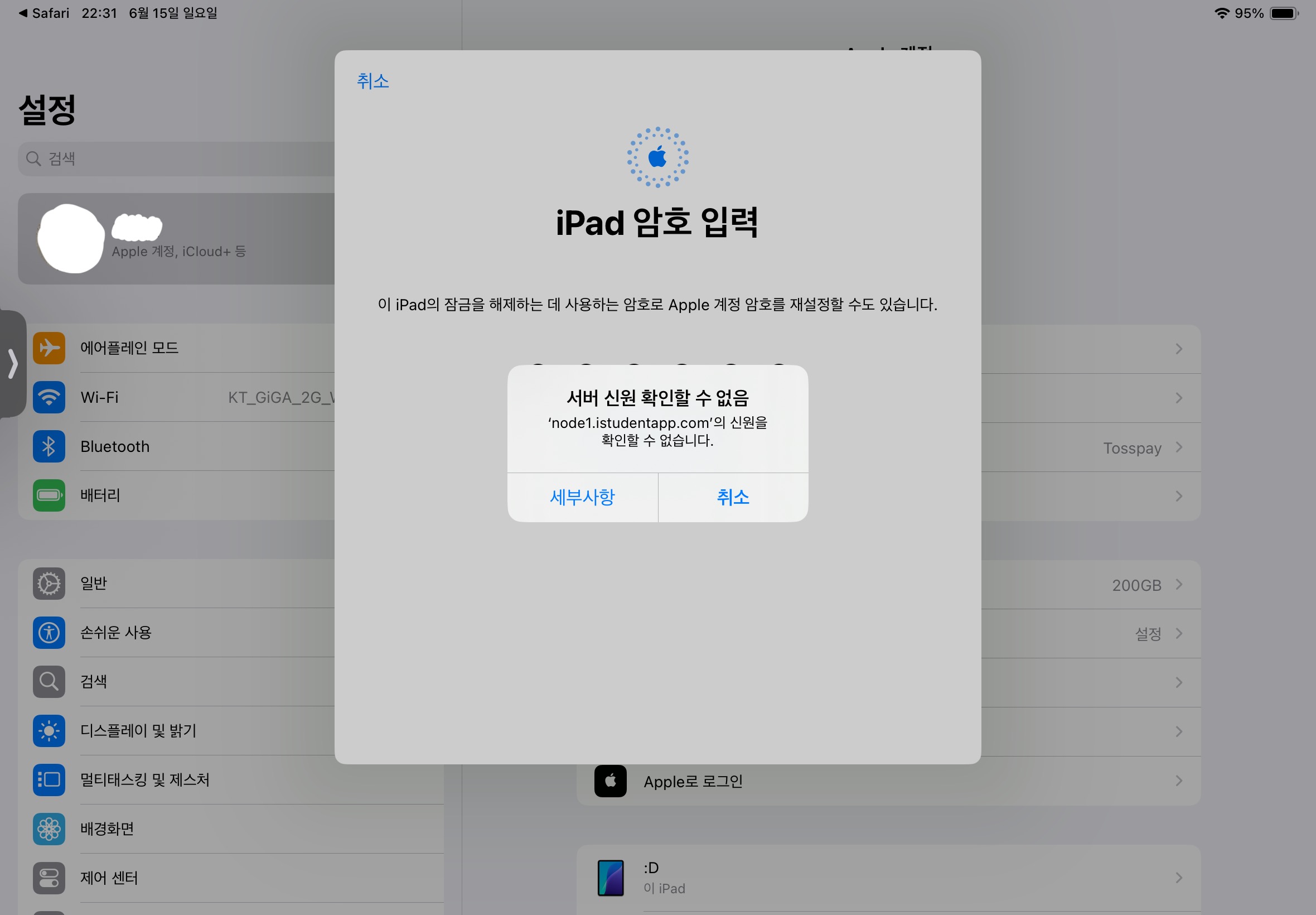Tap the Multitasking (멀티태스킹 및 제스처) icon
1316x915 pixels.
pos(49,779)
